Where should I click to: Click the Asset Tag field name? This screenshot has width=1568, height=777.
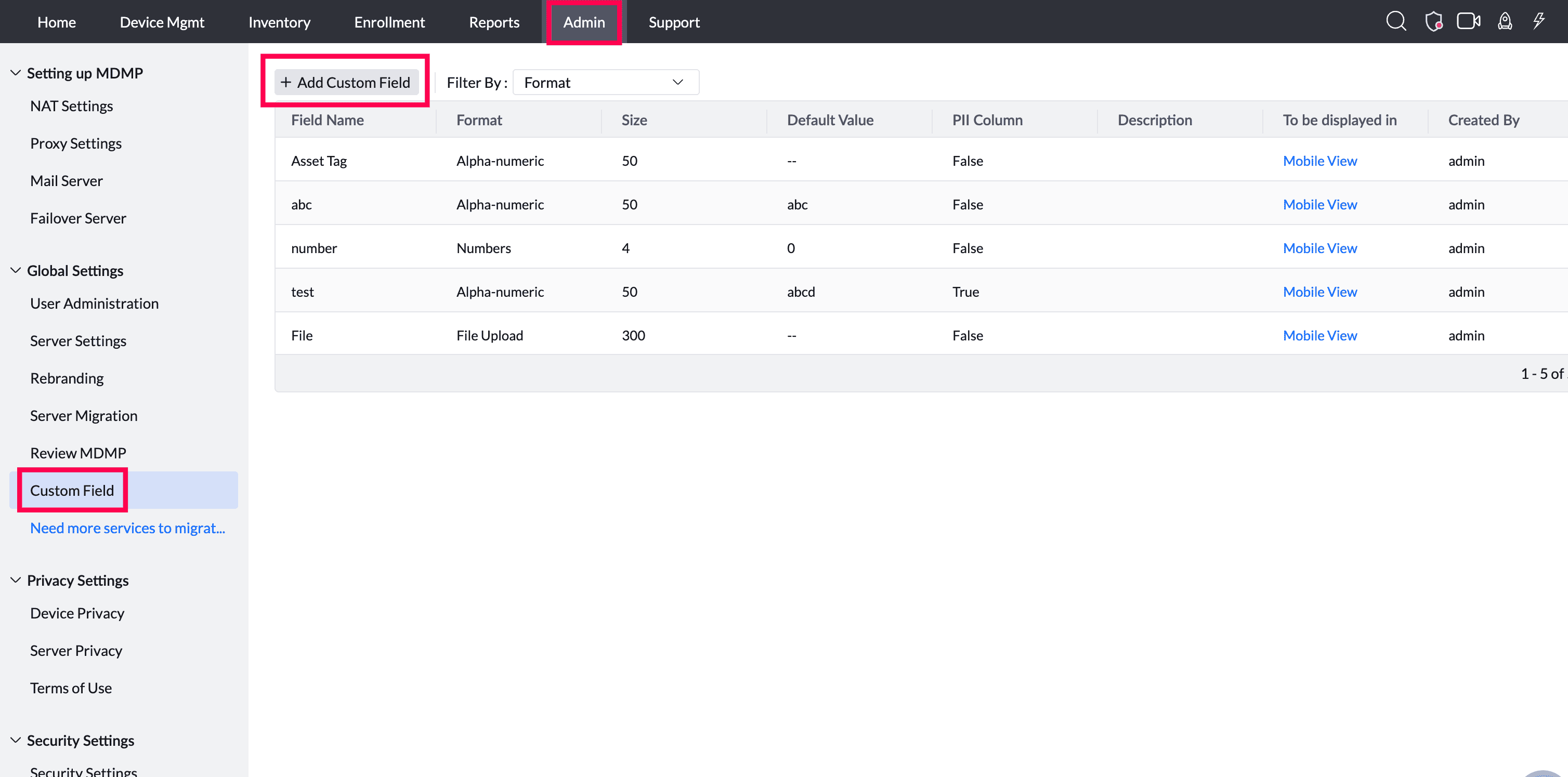click(x=319, y=161)
